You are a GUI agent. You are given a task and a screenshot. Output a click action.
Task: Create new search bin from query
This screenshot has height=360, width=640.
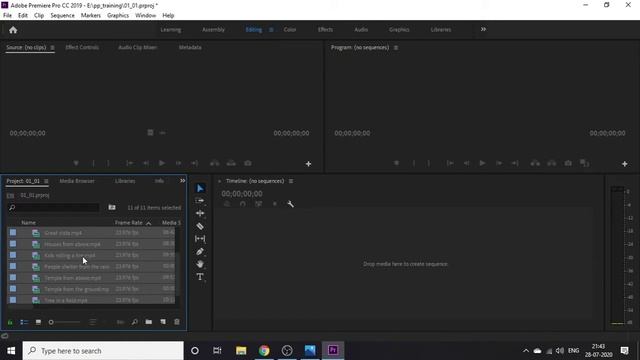click(112, 207)
